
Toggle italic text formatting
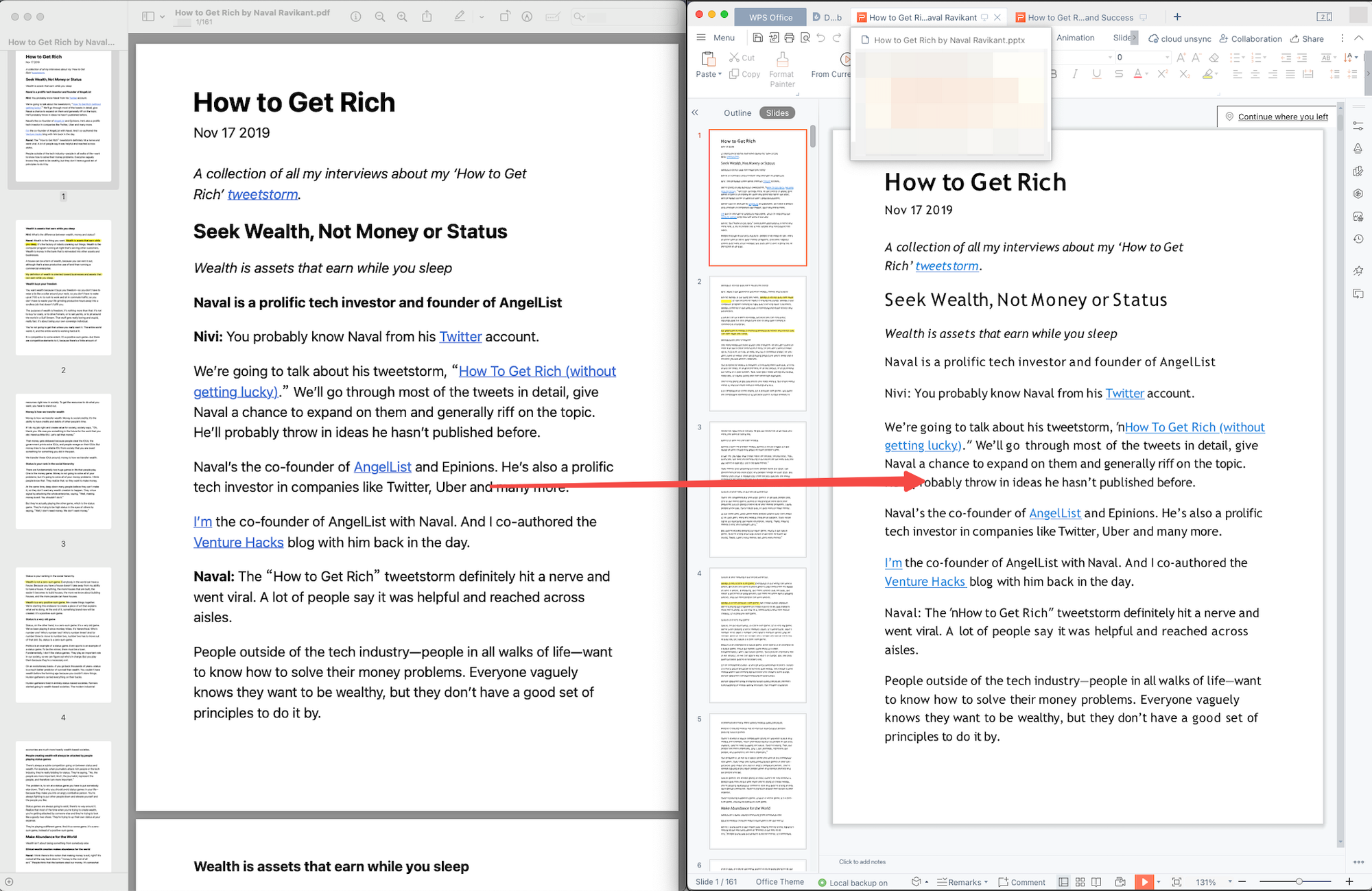[1074, 74]
